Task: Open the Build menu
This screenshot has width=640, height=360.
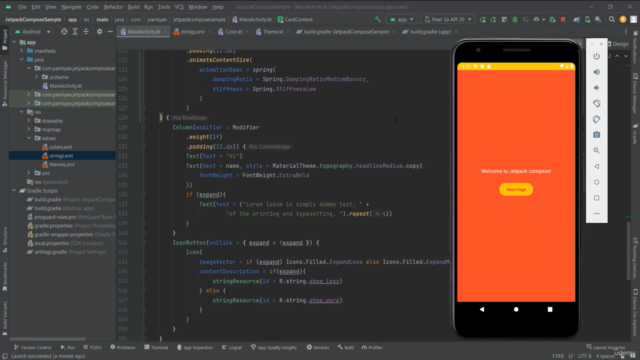Action: 133,7
